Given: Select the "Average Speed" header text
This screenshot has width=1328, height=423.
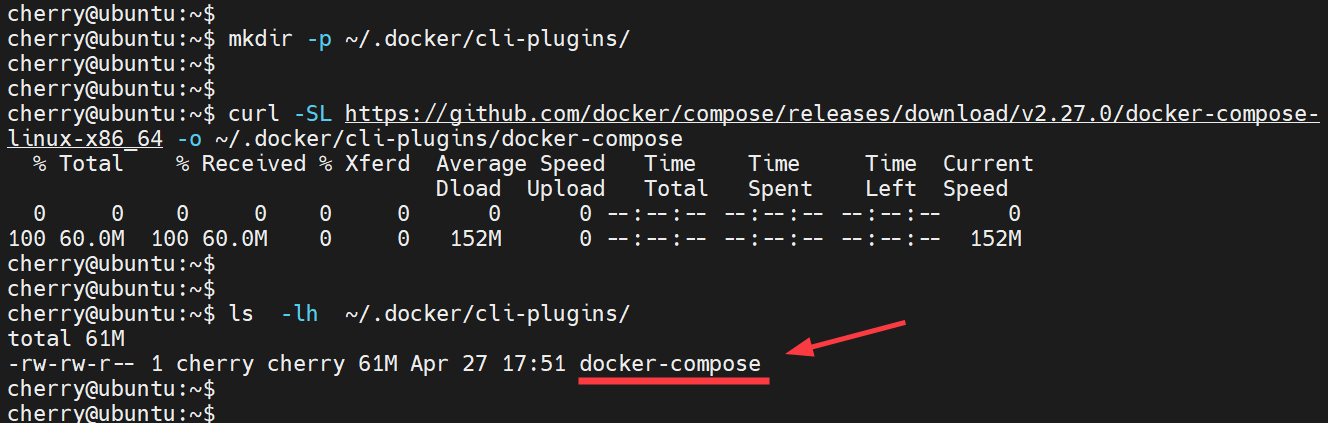Looking at the screenshot, I should click(520, 164).
